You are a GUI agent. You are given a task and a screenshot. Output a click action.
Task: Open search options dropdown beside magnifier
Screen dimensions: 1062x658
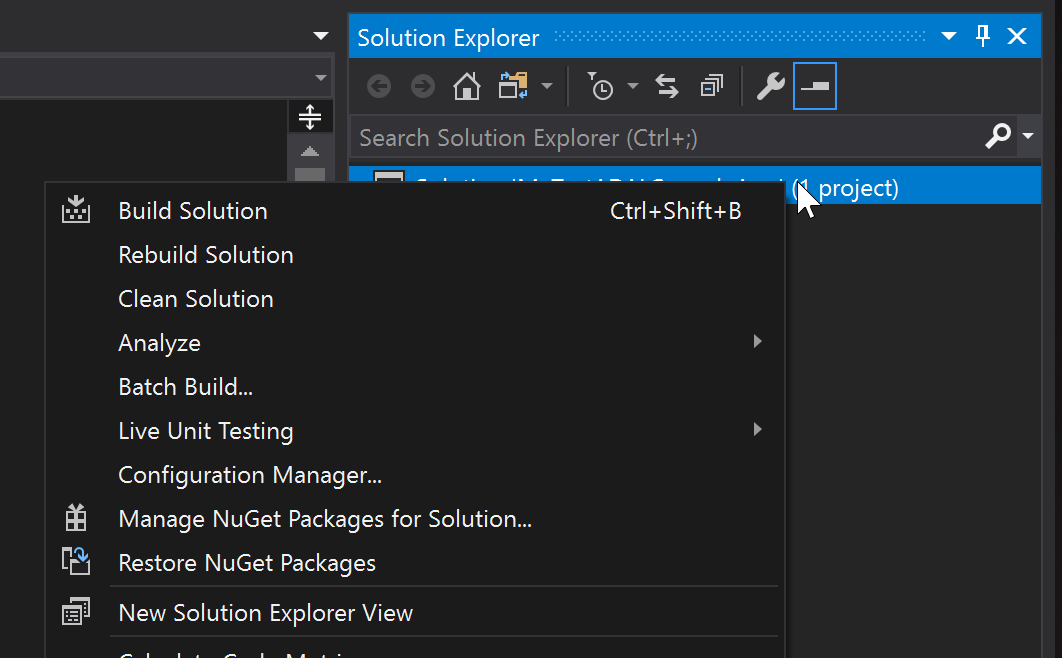point(1028,136)
